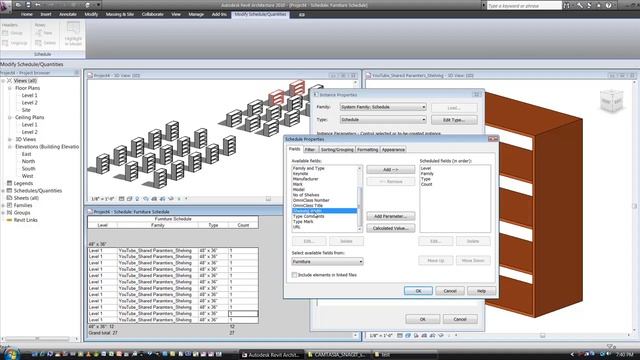Click the detail level icon in Shelving view bar
The height and width of the screenshot is (360, 640).
[400, 336]
